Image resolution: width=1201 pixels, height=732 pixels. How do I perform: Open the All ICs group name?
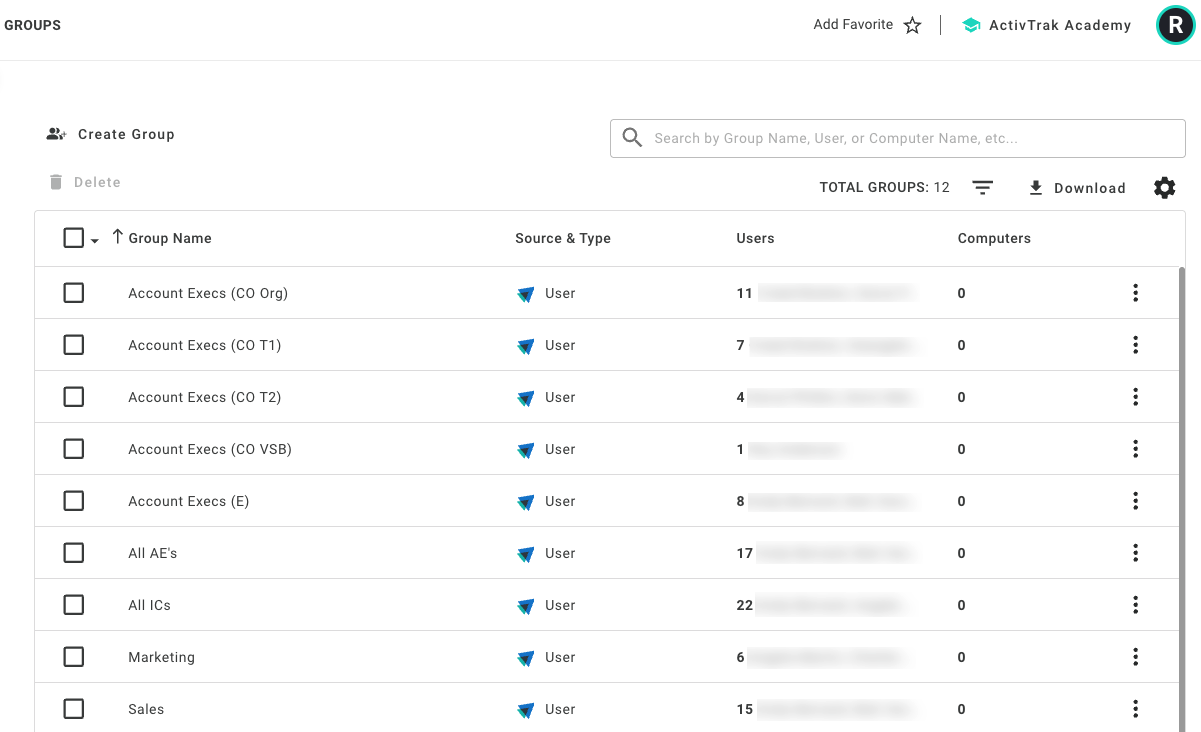click(x=149, y=605)
